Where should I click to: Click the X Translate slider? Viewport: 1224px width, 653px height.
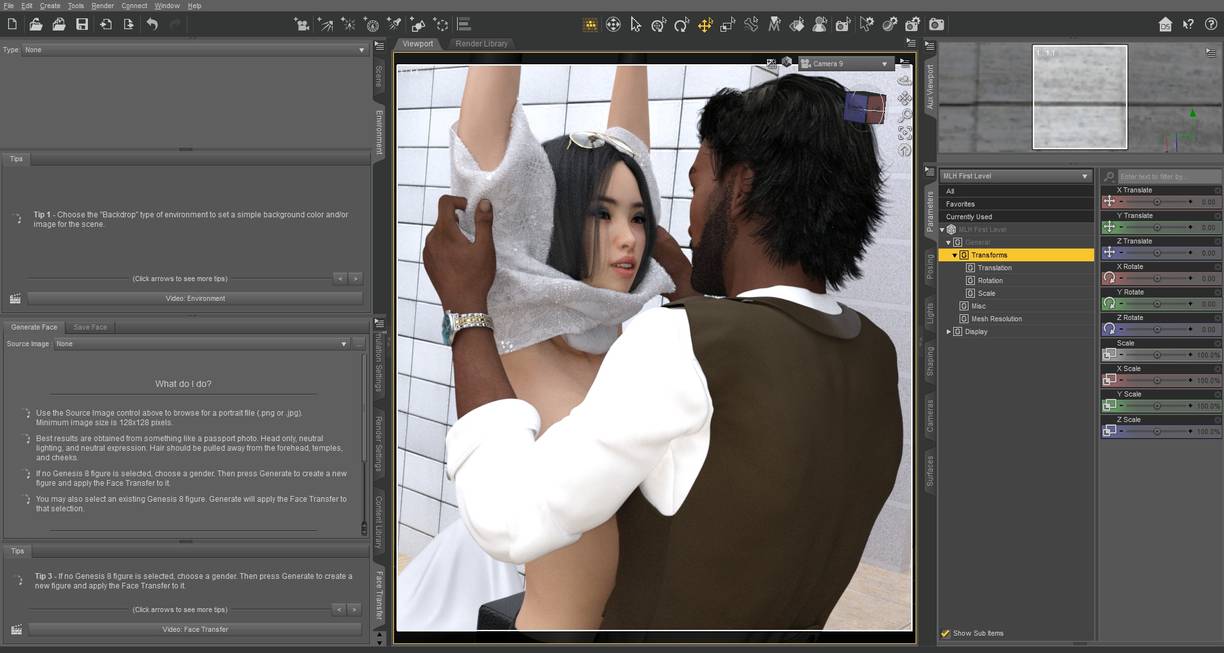pyautogui.click(x=1157, y=202)
